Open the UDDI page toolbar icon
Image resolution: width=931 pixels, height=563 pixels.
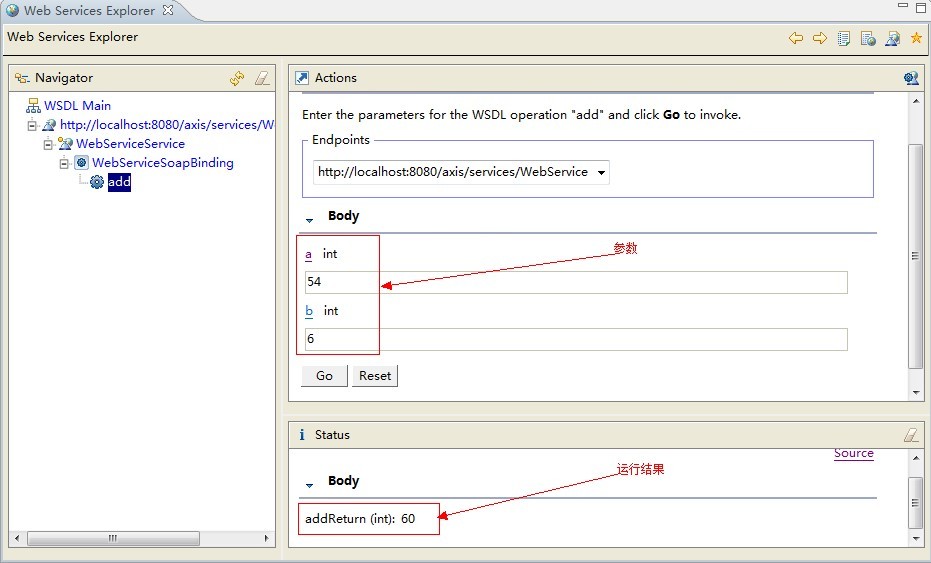coord(844,38)
